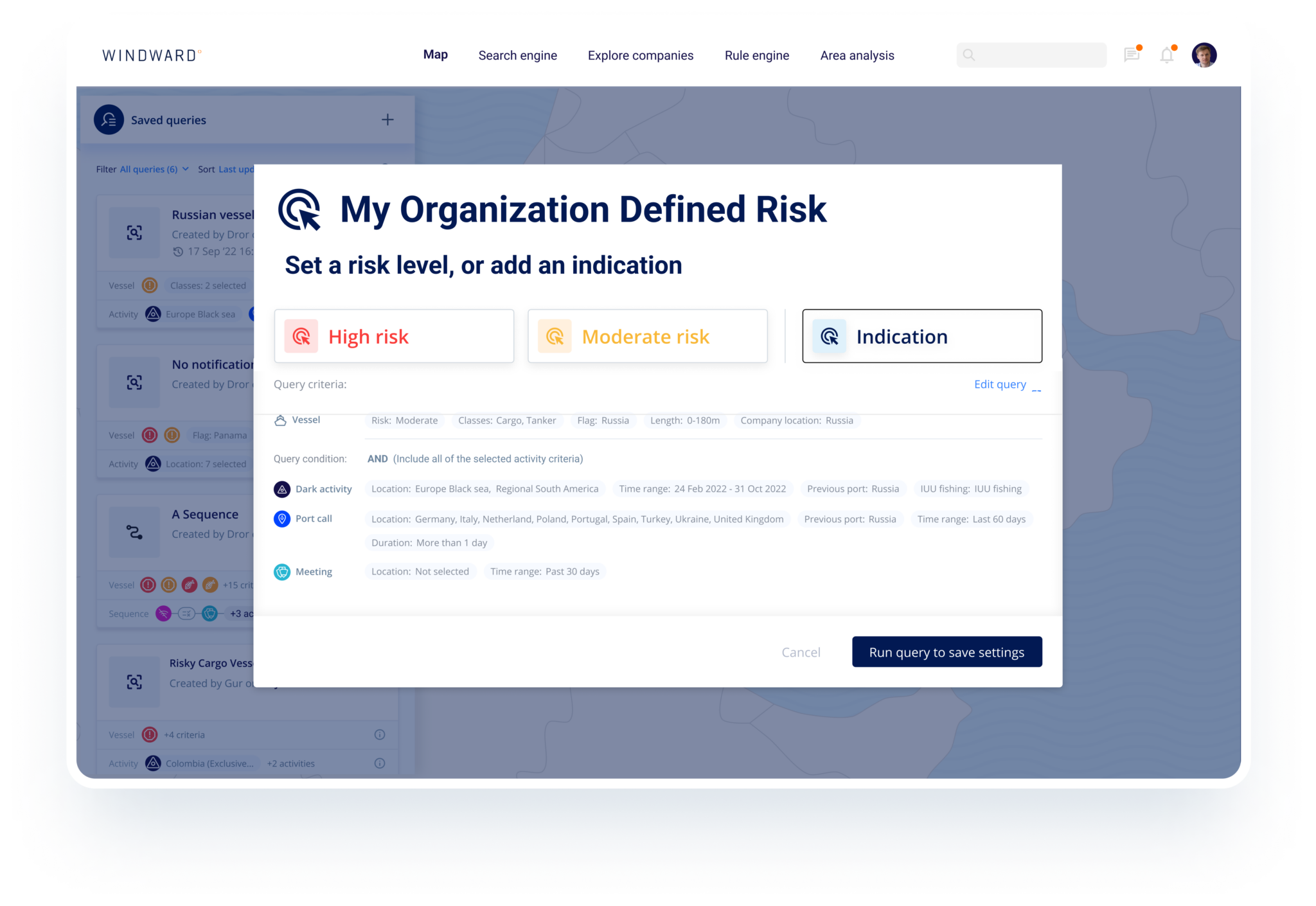Screen dimensions: 1316x906
Task: Click the Dark activity icon
Action: (282, 489)
